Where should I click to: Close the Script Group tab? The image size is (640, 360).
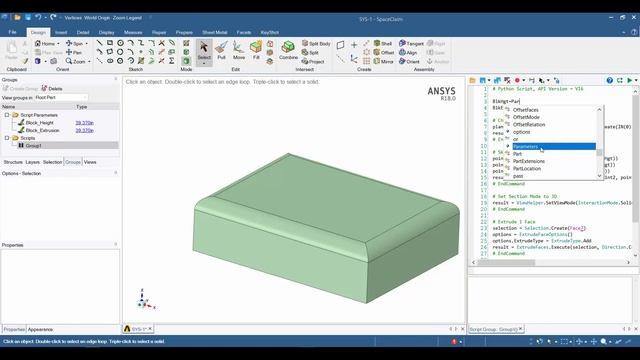(x=520, y=329)
